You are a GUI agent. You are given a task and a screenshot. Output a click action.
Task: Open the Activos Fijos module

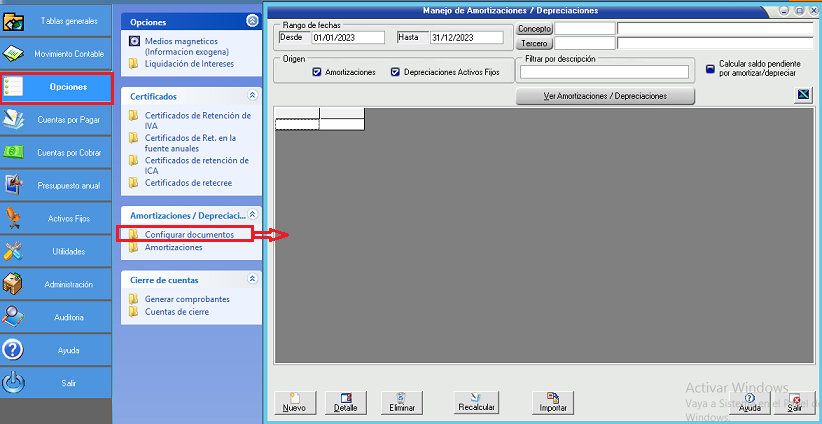click(14, 217)
